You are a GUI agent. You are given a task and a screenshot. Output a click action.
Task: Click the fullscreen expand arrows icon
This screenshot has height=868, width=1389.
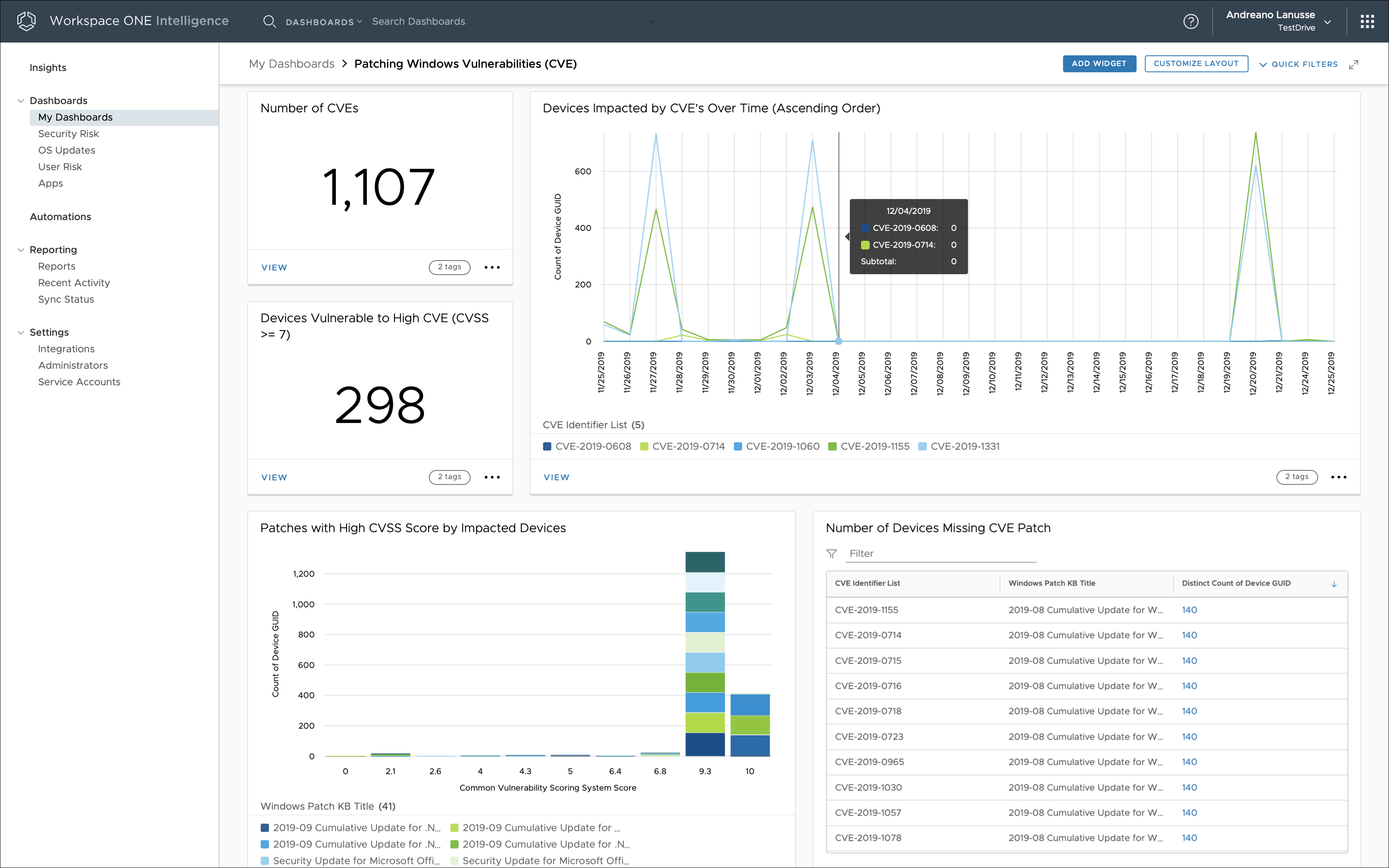(1353, 64)
